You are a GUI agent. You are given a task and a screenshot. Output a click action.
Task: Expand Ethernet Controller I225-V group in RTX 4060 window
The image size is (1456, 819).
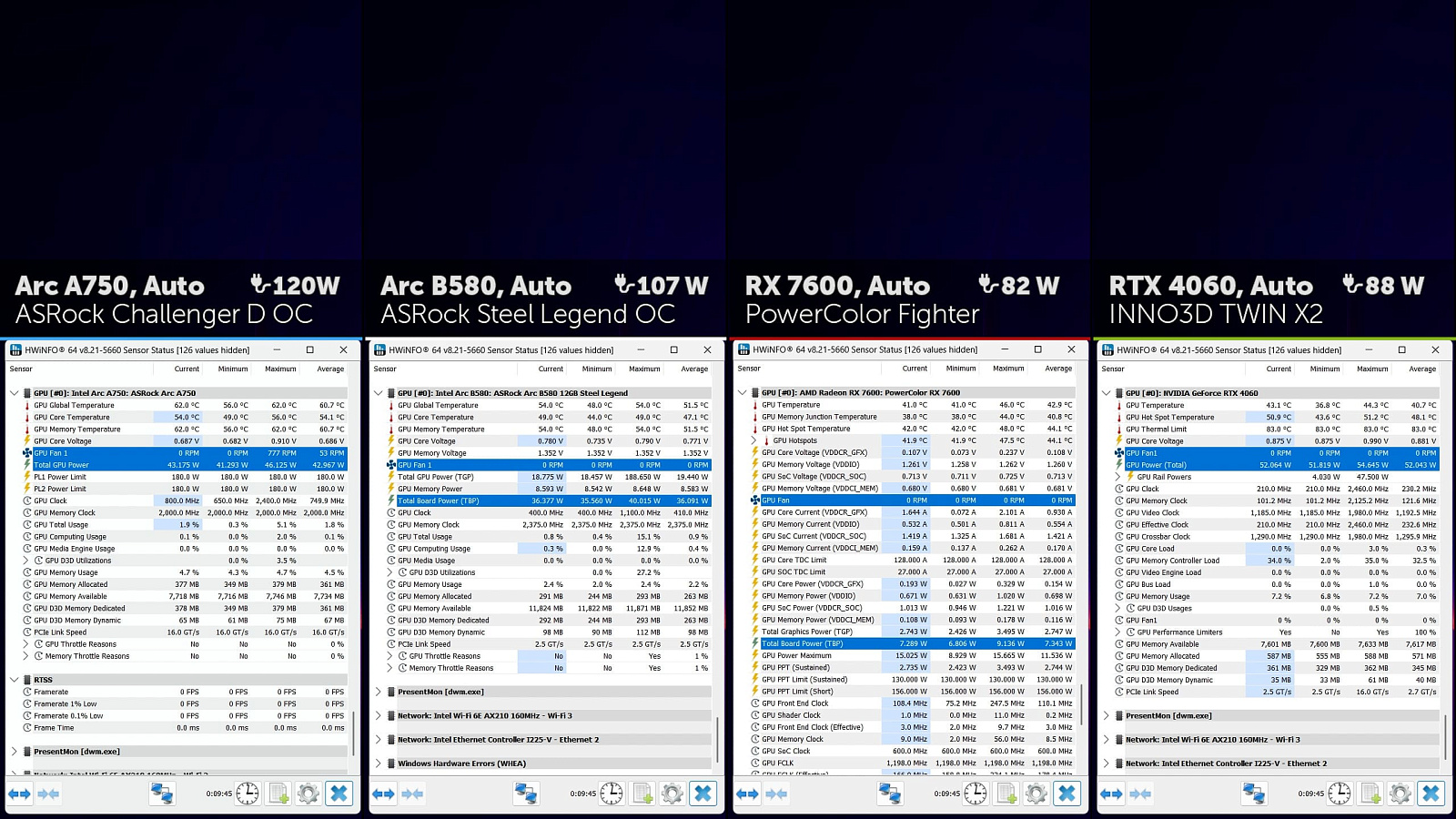pos(1106,763)
